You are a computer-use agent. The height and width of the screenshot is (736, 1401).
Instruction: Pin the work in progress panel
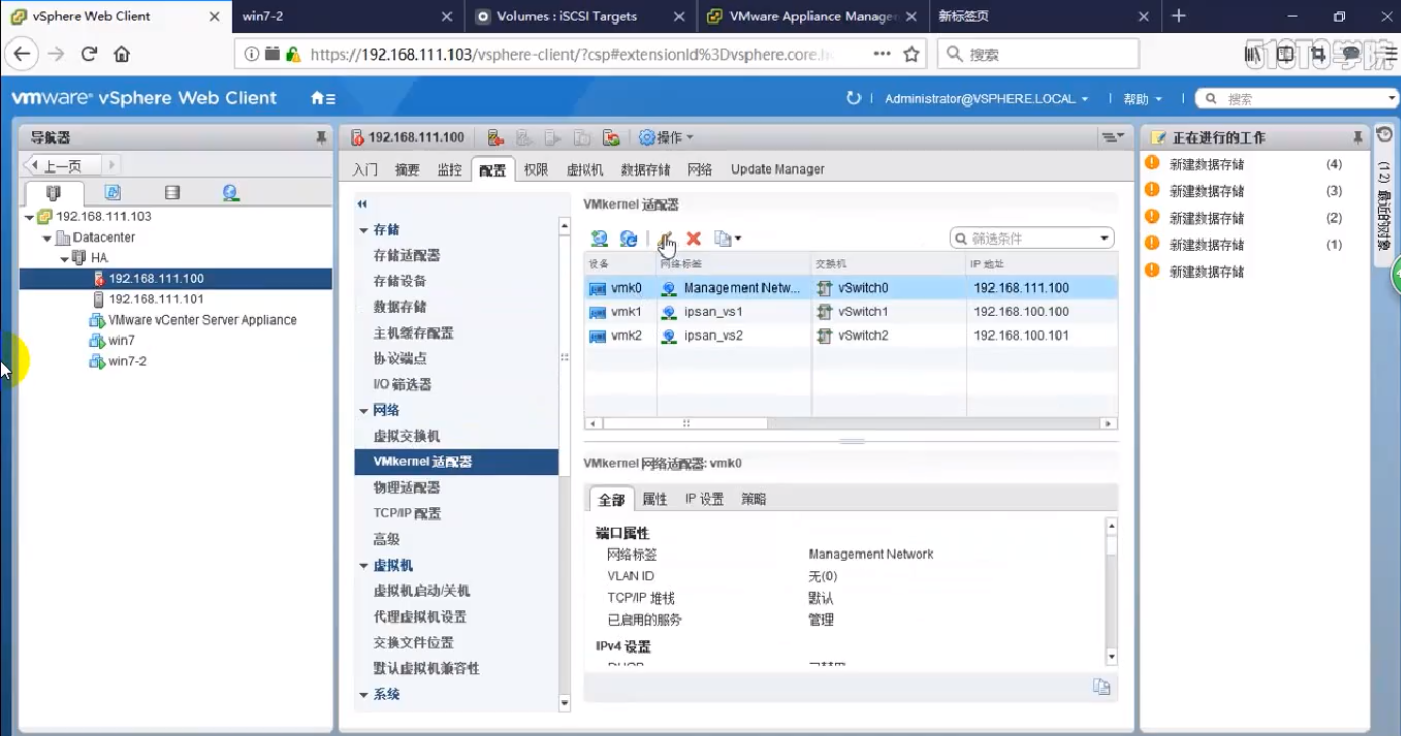click(x=1357, y=137)
